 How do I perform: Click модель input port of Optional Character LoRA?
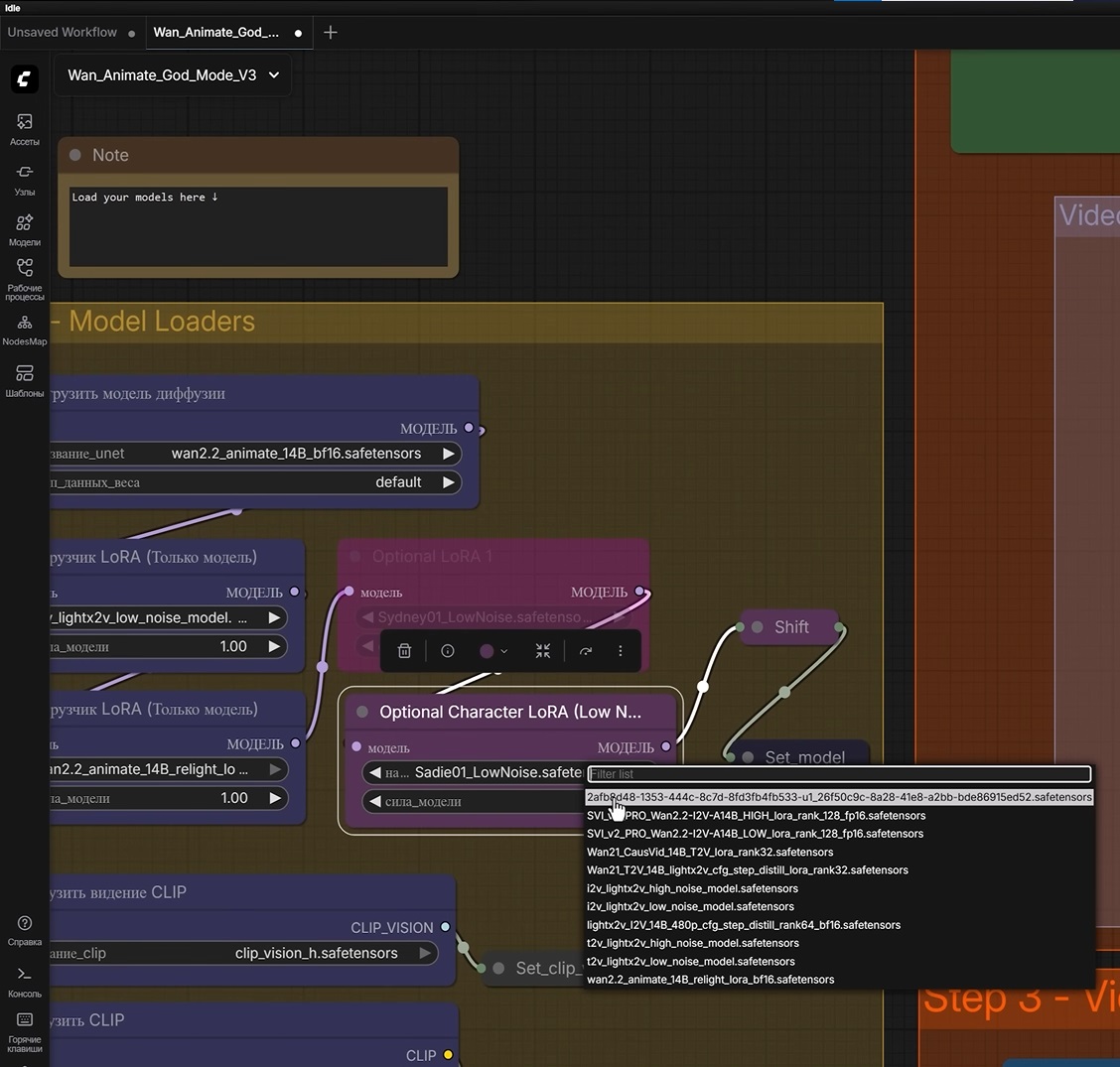pyautogui.click(x=357, y=746)
